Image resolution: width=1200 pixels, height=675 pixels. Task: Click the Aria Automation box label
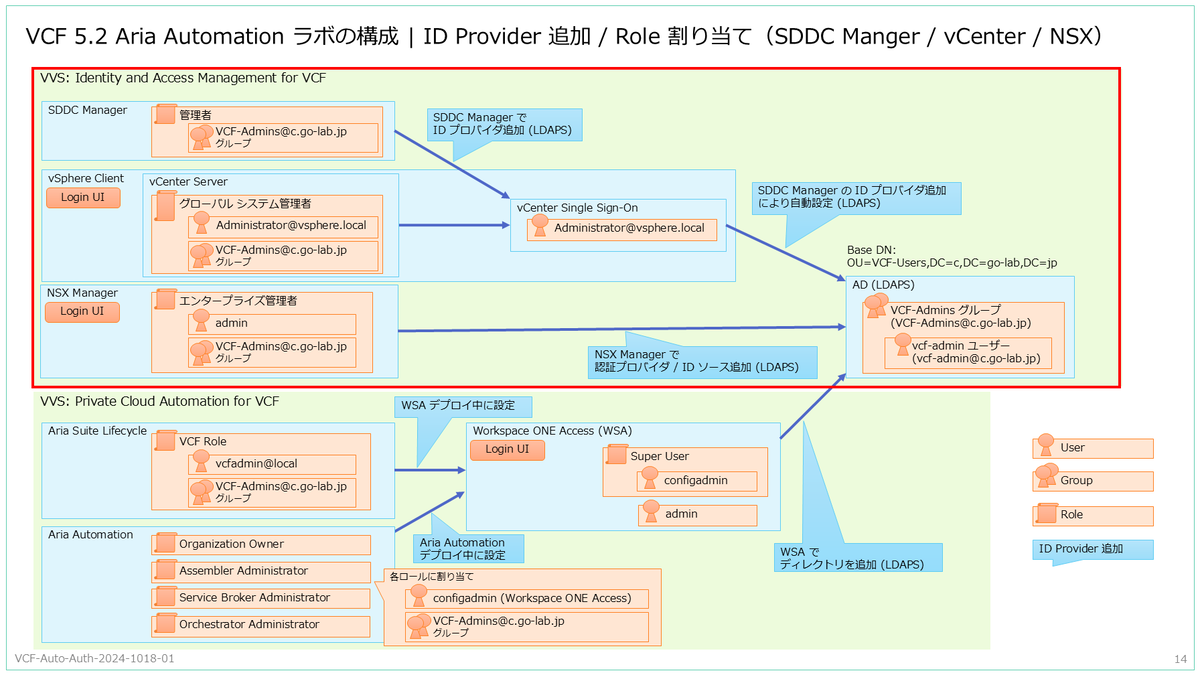click(x=90, y=535)
